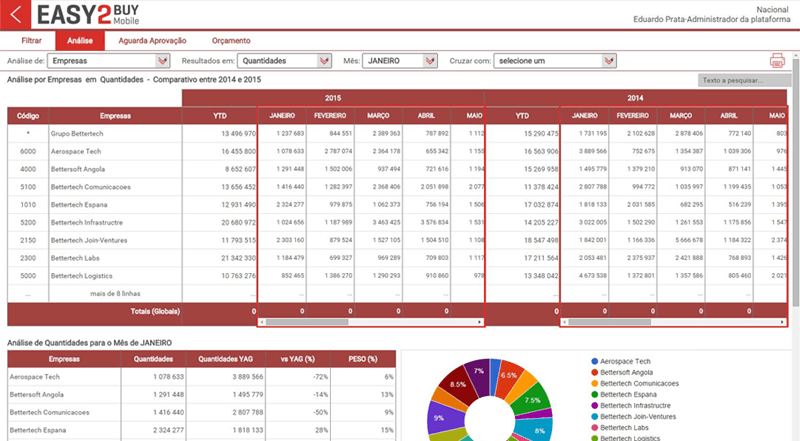The height and width of the screenshot is (441, 800).
Task: Click code 5200 cell
Action: 28,223
